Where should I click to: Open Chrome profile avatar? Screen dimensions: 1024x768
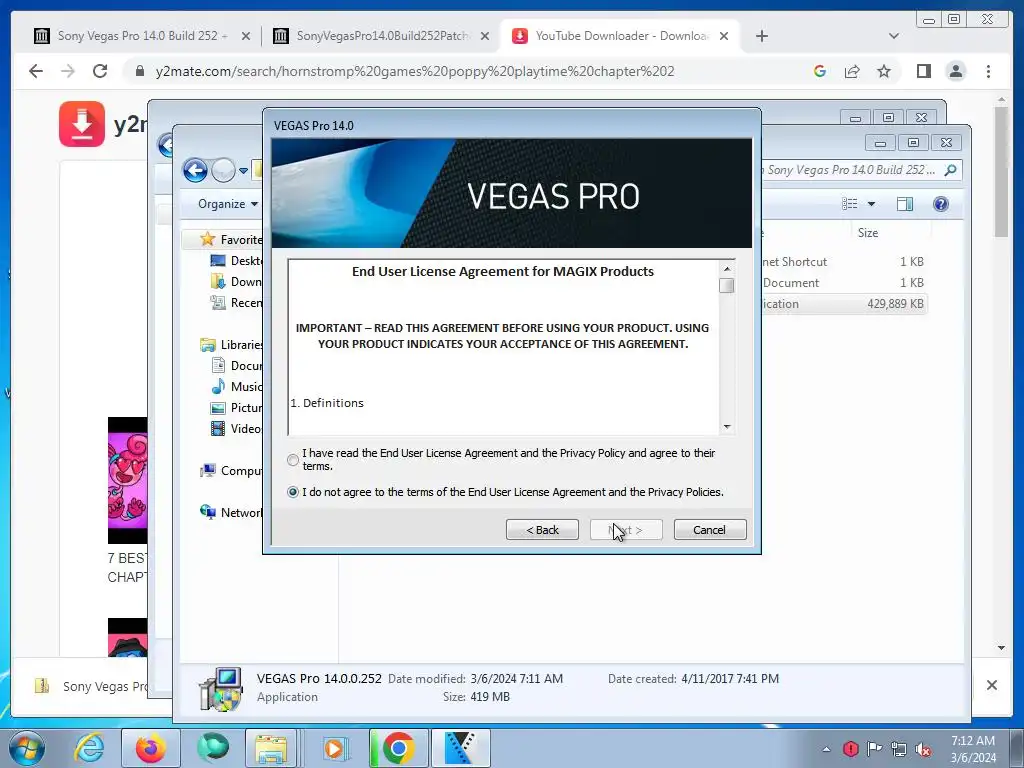[955, 71]
